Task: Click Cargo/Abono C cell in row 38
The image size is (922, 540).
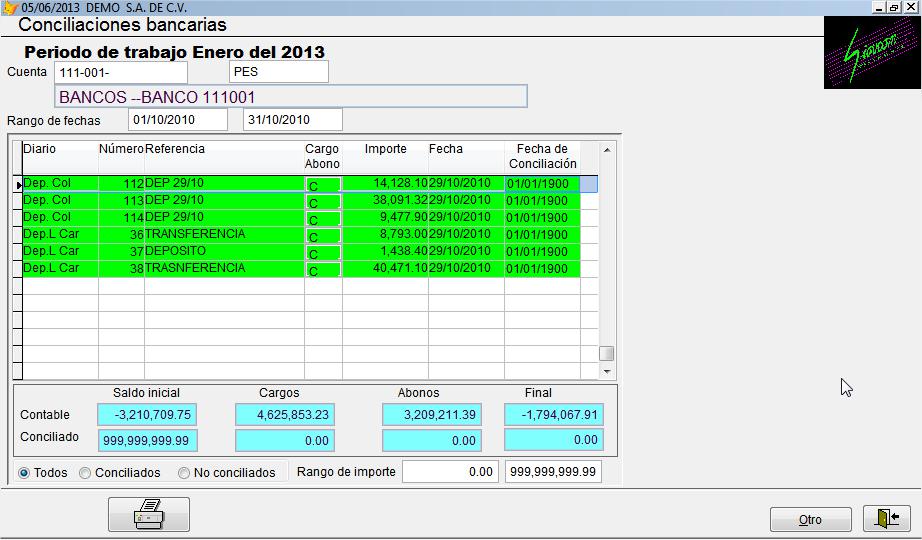Action: pos(323,270)
